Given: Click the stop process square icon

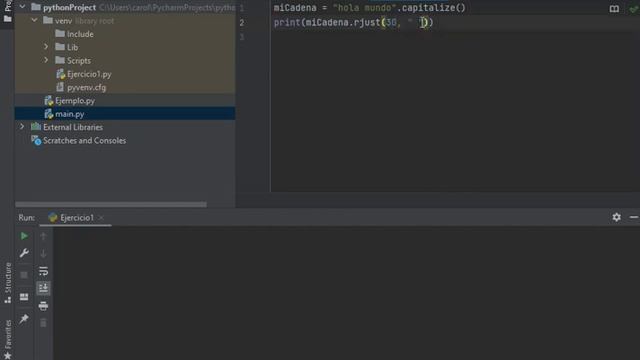Looking at the screenshot, I should click(24, 275).
